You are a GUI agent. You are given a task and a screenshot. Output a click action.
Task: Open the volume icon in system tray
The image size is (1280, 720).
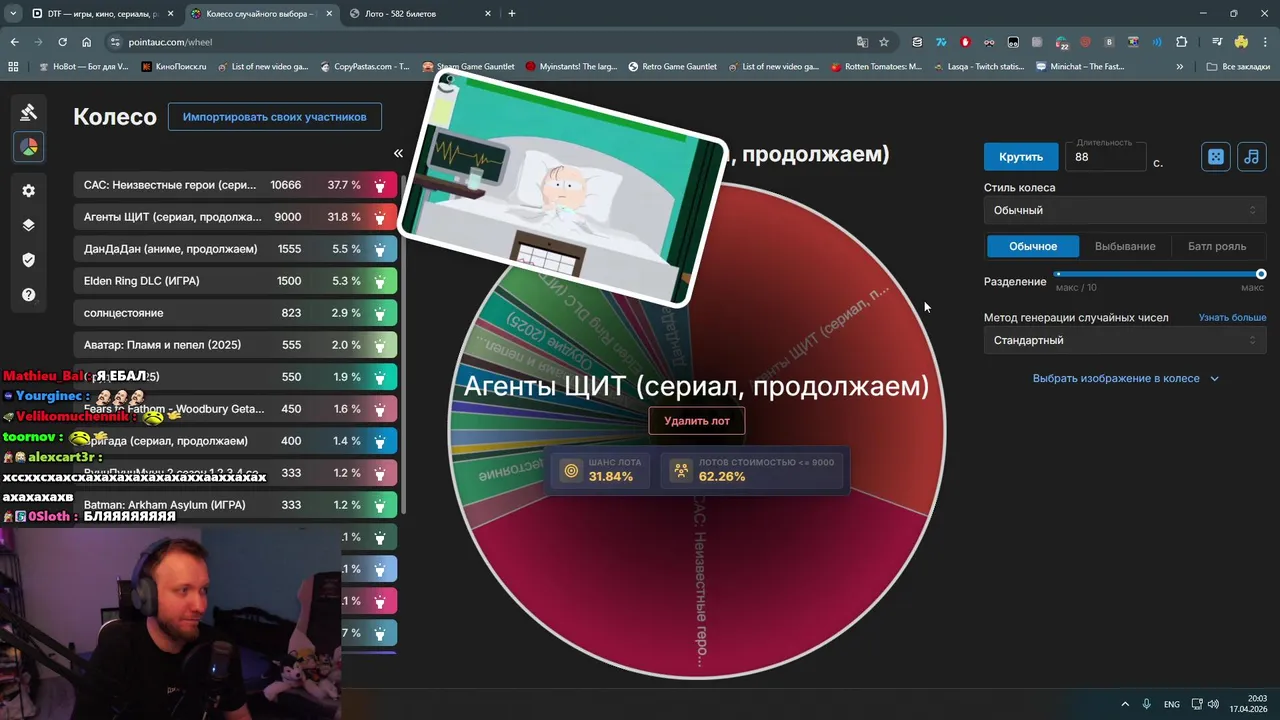(x=1212, y=704)
